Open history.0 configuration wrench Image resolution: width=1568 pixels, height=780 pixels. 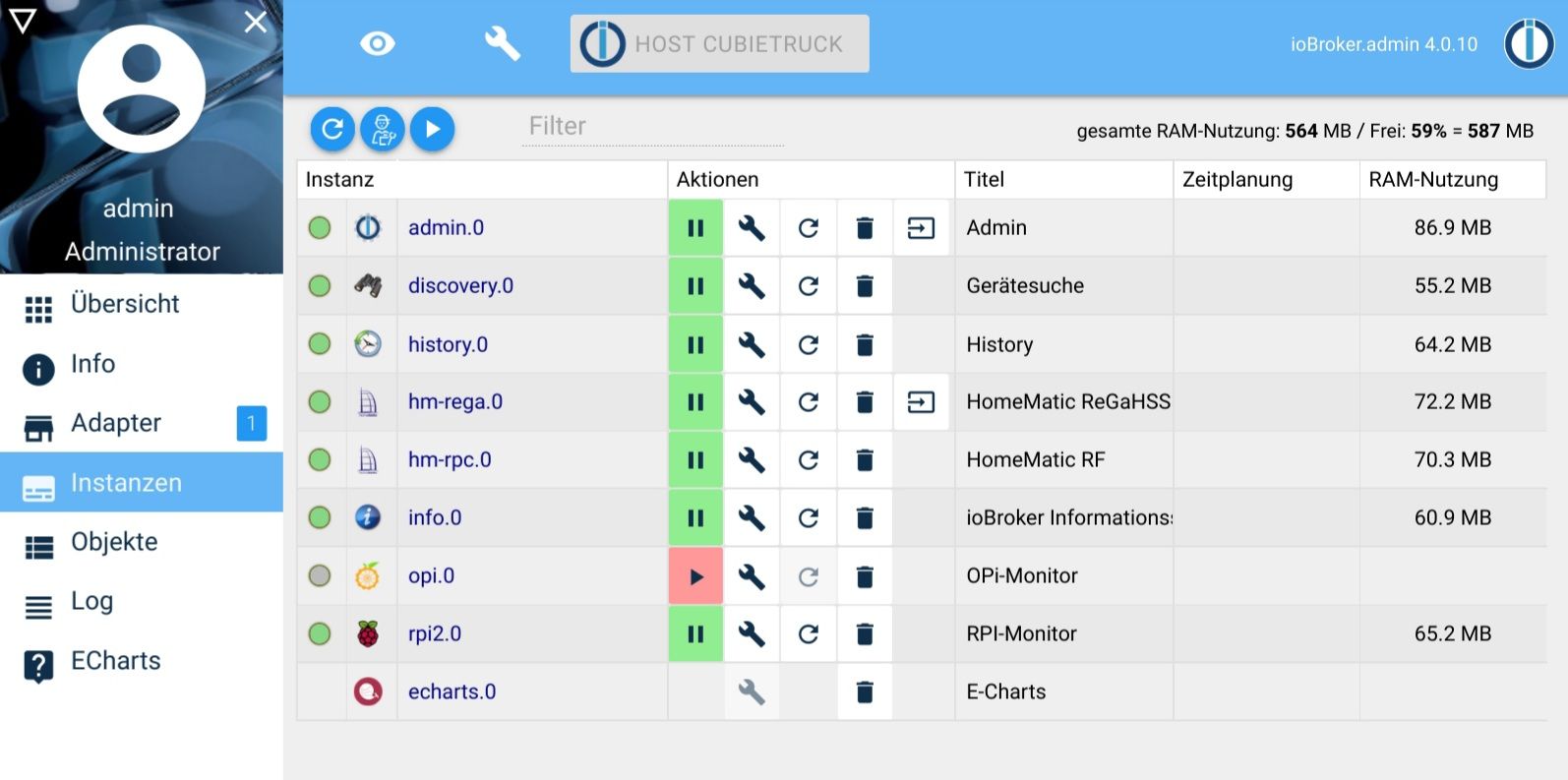pyautogui.click(x=752, y=344)
